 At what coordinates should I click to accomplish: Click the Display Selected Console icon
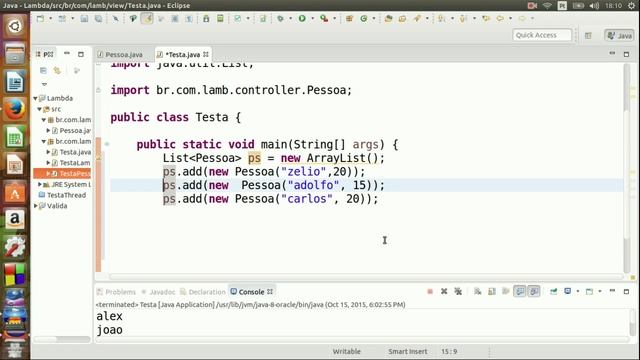[x=568, y=291]
